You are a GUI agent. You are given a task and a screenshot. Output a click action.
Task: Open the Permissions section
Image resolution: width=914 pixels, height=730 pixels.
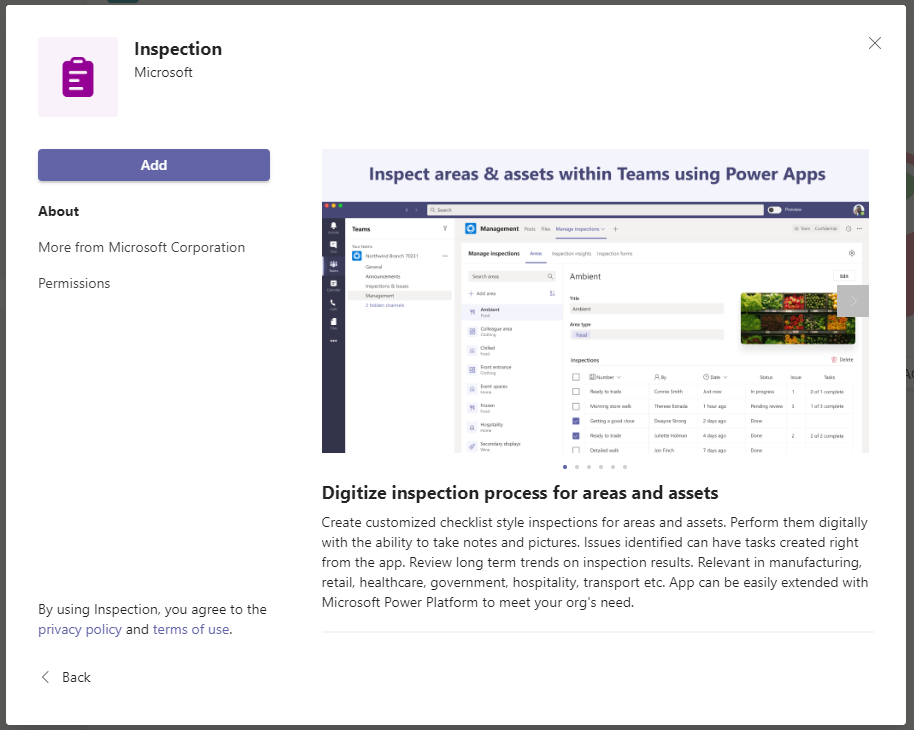click(74, 283)
